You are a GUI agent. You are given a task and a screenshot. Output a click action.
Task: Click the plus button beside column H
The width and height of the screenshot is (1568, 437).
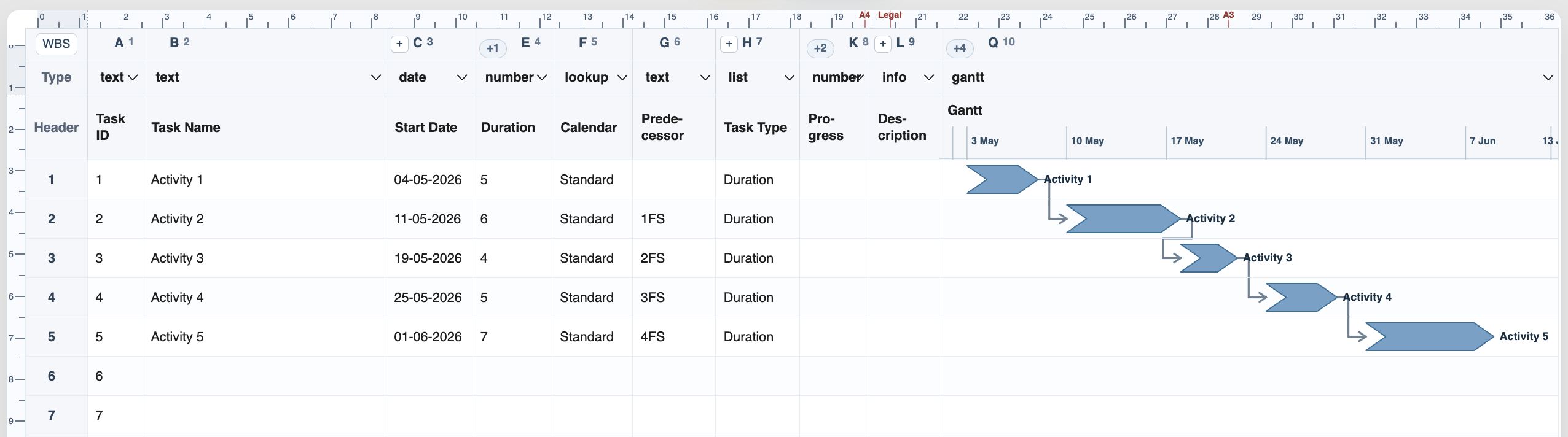[729, 44]
